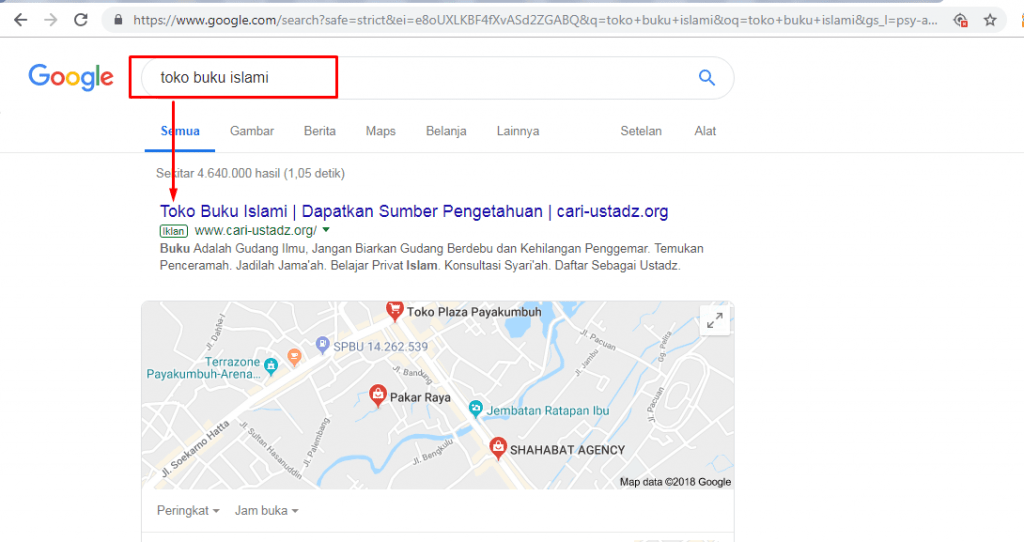The width and height of the screenshot is (1024, 542).
Task: Open the Semua results tab
Action: [180, 131]
